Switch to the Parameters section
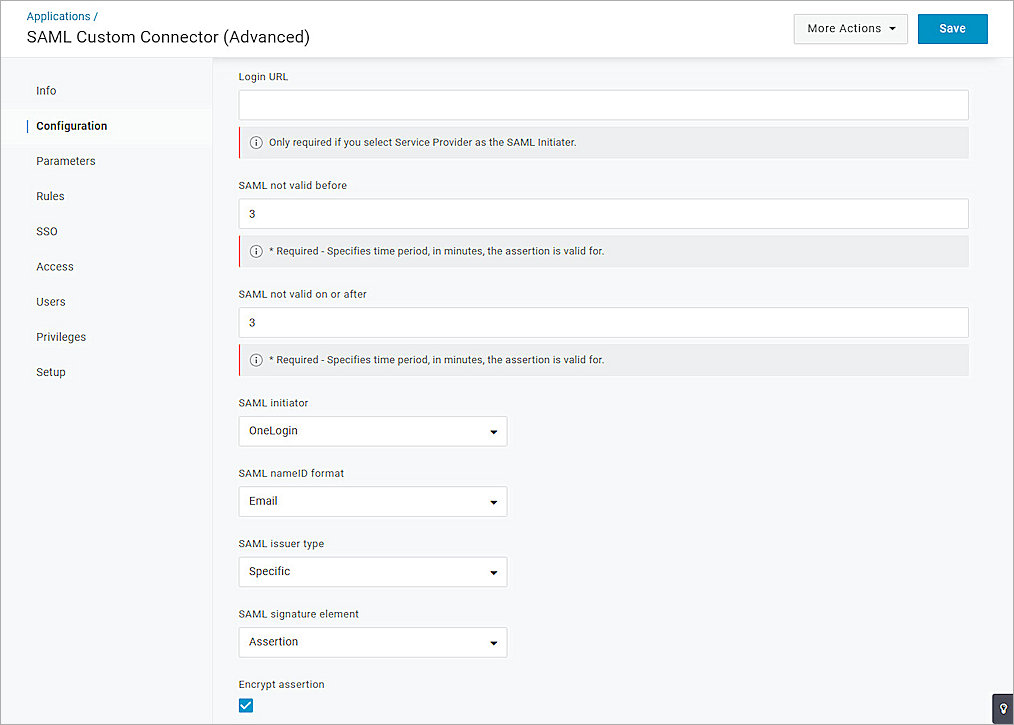The image size is (1014, 725). coord(65,160)
